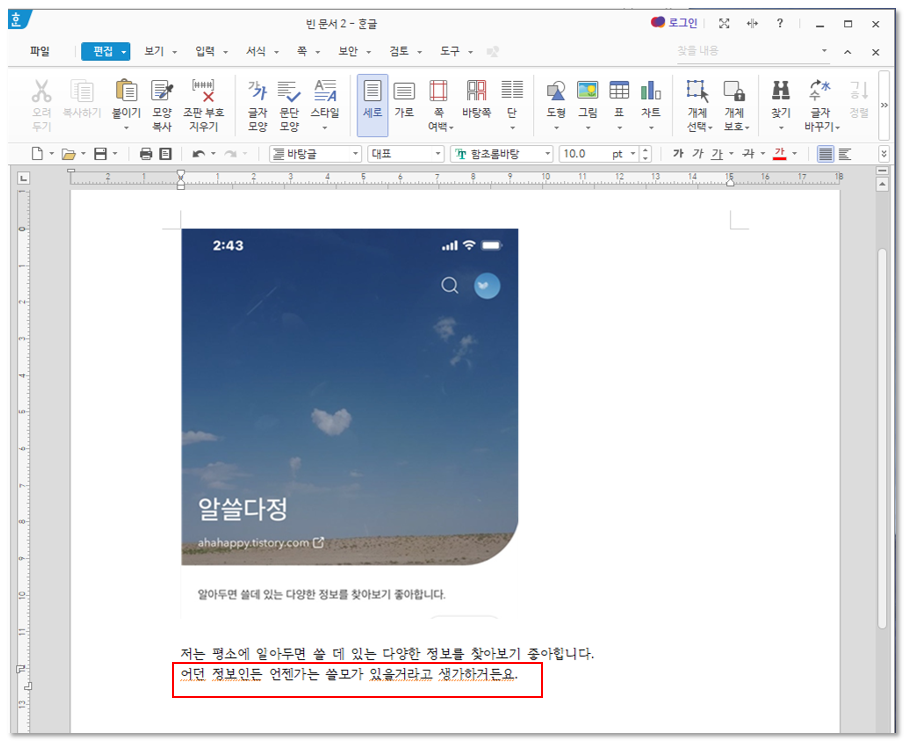Image resolution: width=908 pixels, height=746 pixels.
Task: Click the 바탕쪽 master page icon
Action: (x=477, y=92)
